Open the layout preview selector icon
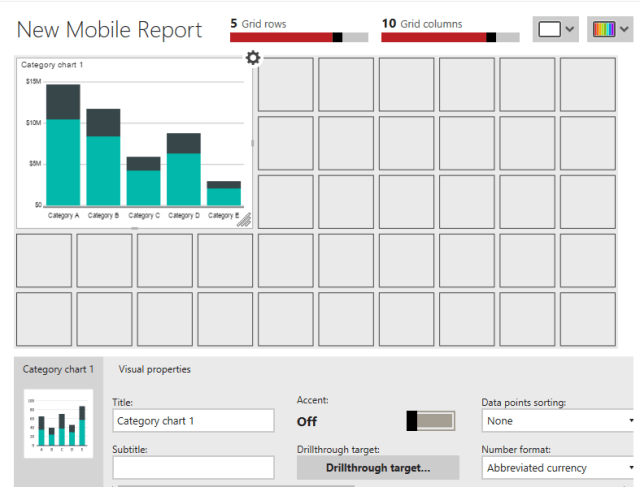 click(550, 29)
